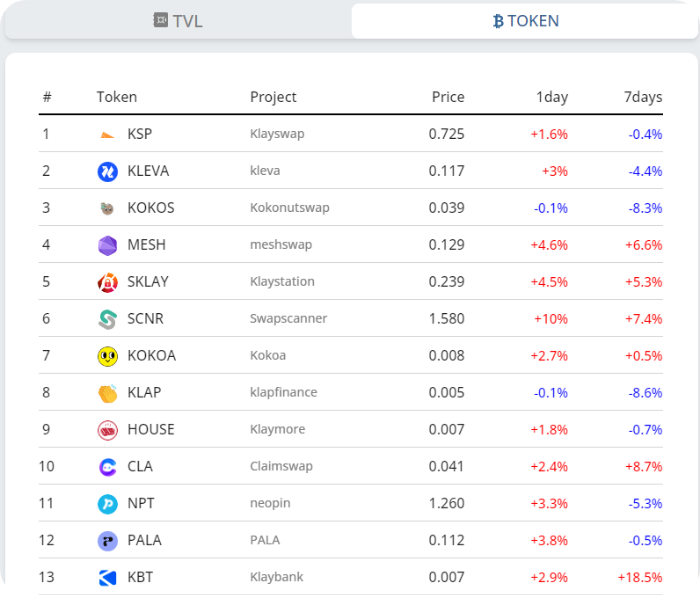This screenshot has height=595, width=700.
Task: Open the Claimswap project entry
Action: tap(281, 466)
